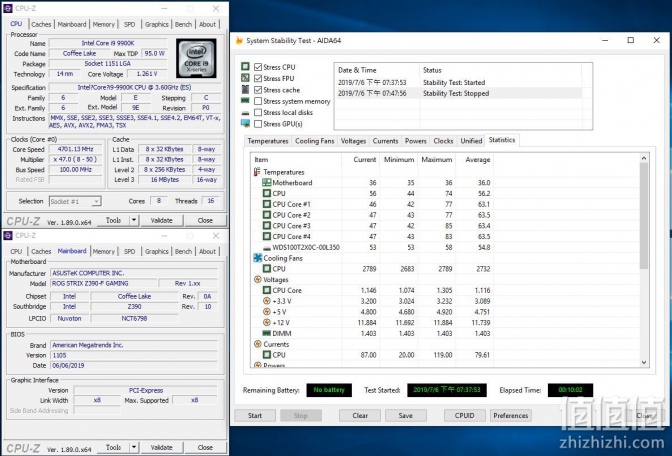Click bottom CPU-Z window title icon

point(7,235)
